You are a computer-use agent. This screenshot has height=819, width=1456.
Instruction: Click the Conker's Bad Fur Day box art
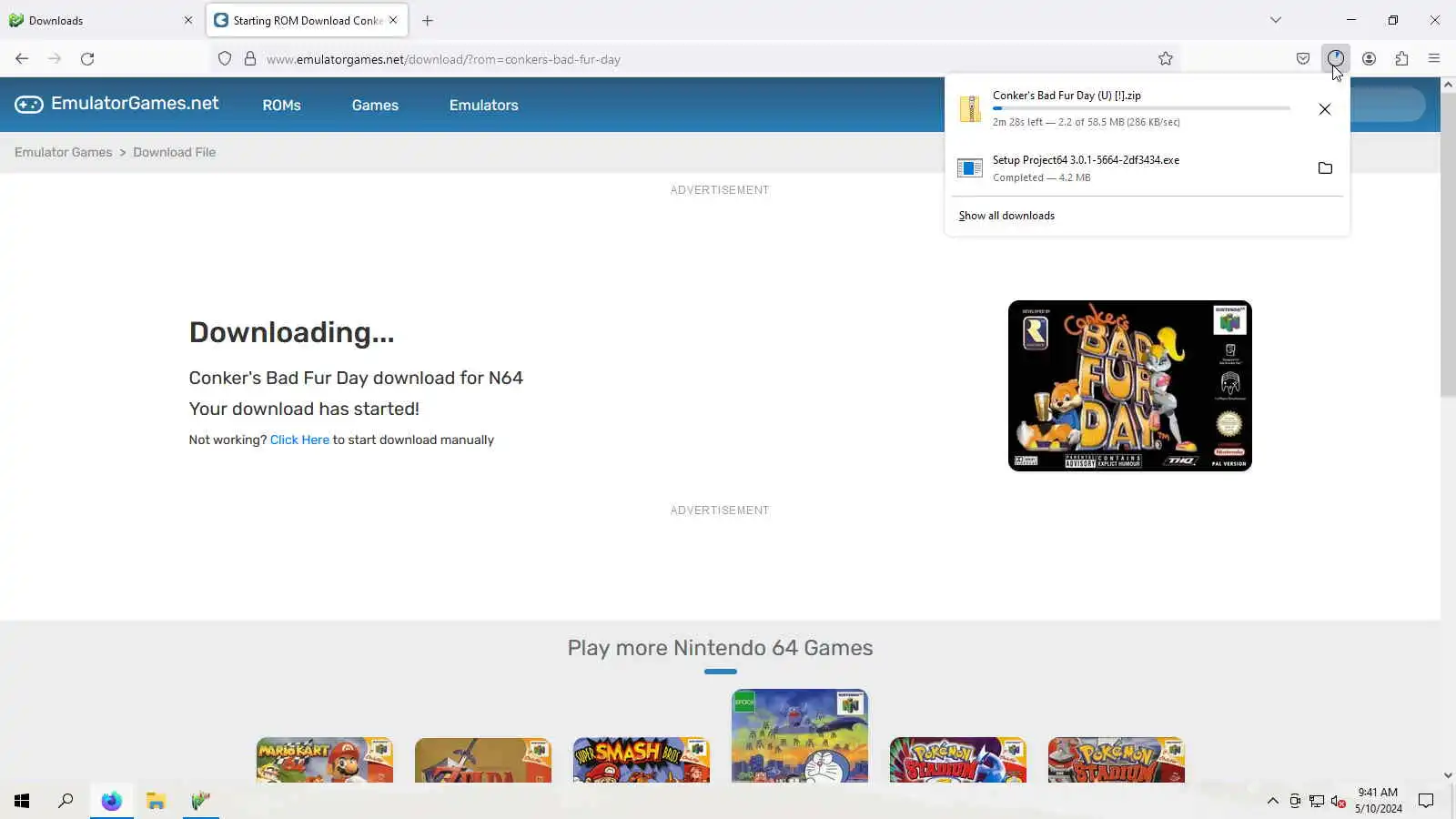point(1130,386)
